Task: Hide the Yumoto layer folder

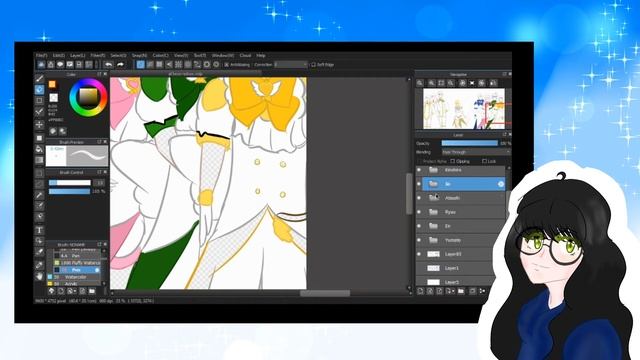Action: (x=419, y=240)
